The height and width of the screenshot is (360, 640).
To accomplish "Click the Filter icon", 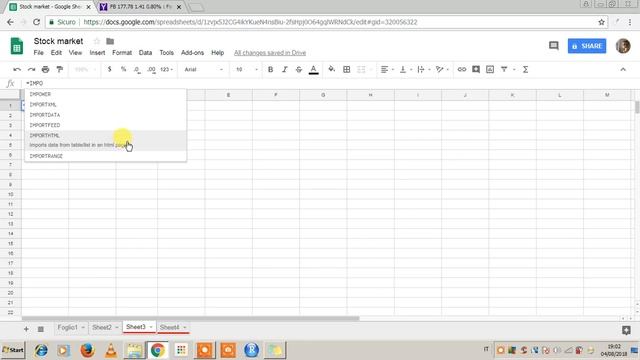I will coord(504,69).
